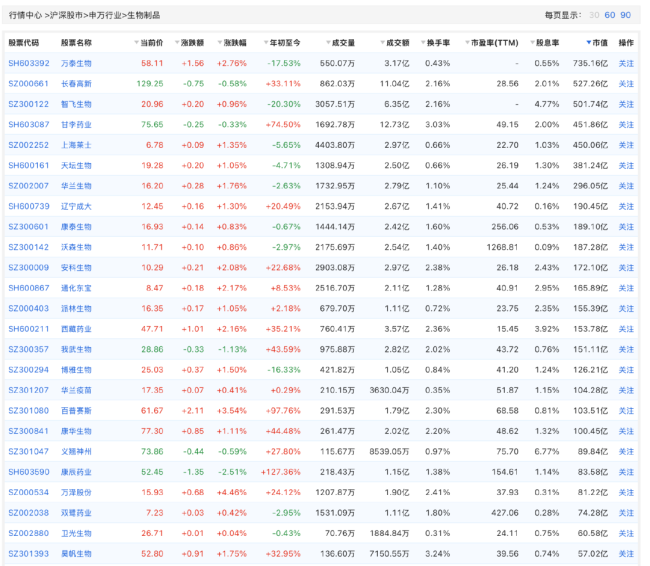Show 90 rows per page
The width and height of the screenshot is (650, 566).
625,15
